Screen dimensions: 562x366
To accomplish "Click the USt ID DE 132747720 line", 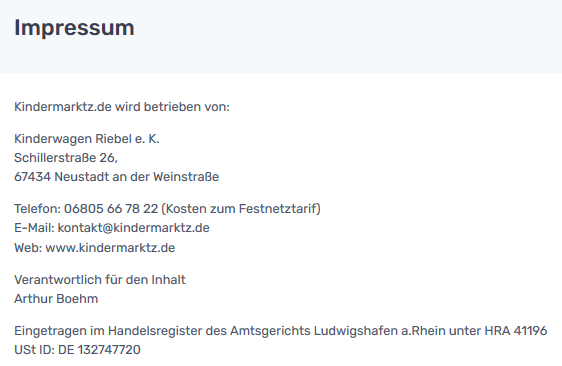I will pos(77,350).
